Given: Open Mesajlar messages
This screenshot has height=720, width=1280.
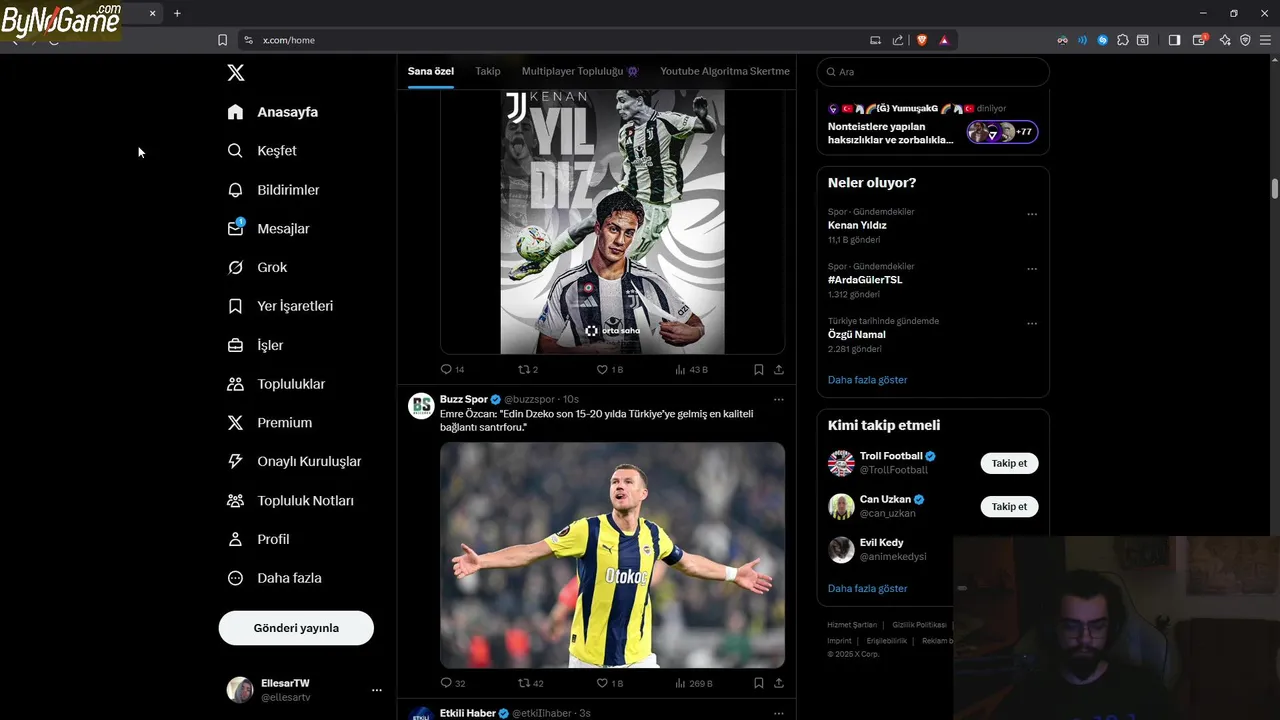Looking at the screenshot, I should [x=269, y=229].
